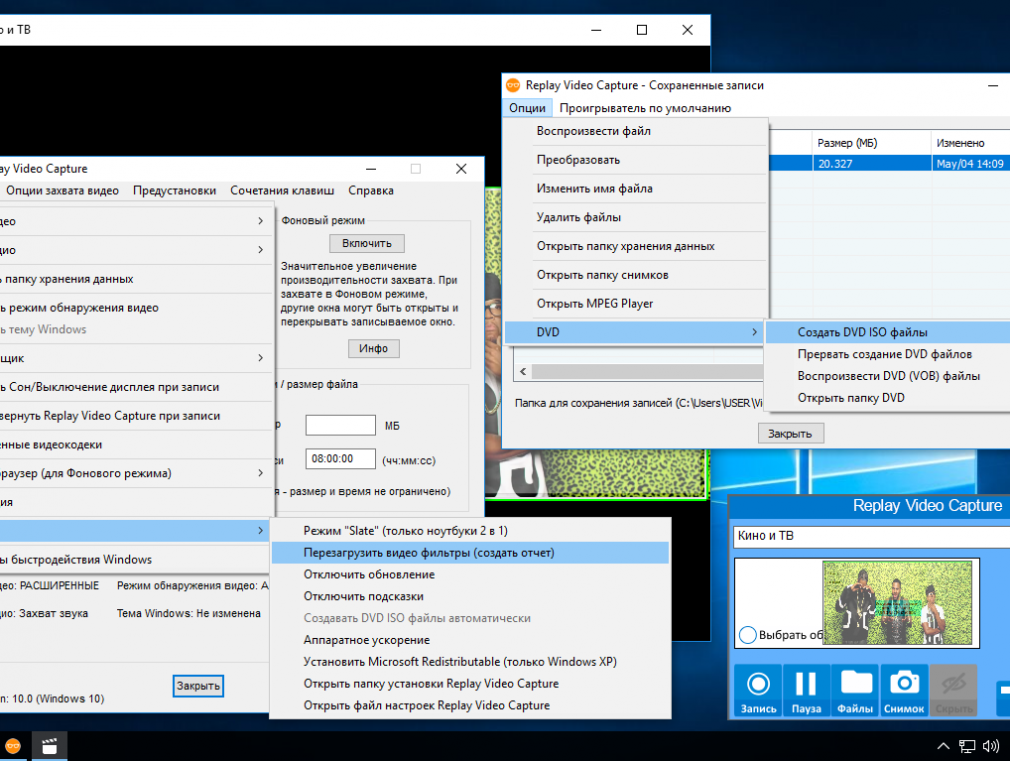Select Установить Microsoft Redistributable (только Windows XP)
The height and width of the screenshot is (761, 1010).
point(470,662)
